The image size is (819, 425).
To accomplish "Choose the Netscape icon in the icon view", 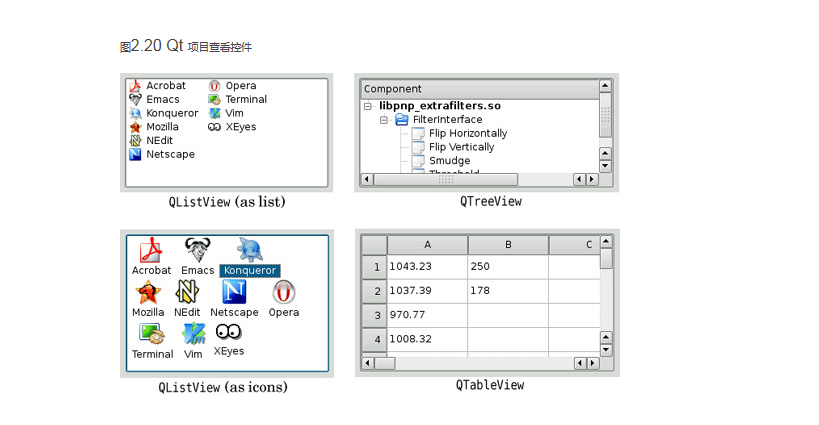I will pyautogui.click(x=234, y=292).
